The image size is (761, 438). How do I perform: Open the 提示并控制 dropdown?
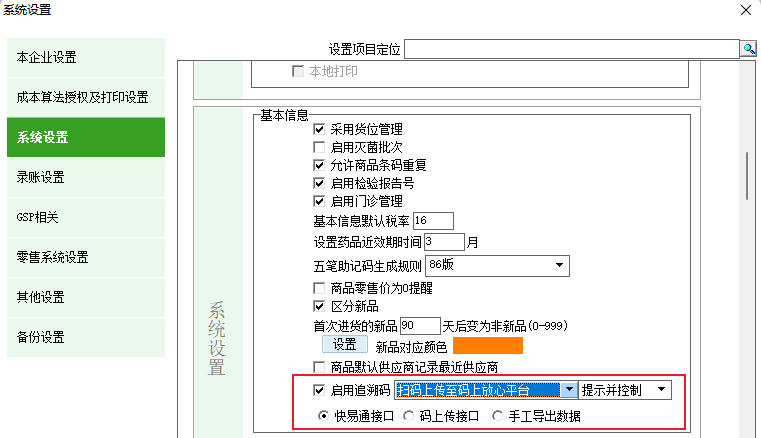pyautogui.click(x=662, y=390)
